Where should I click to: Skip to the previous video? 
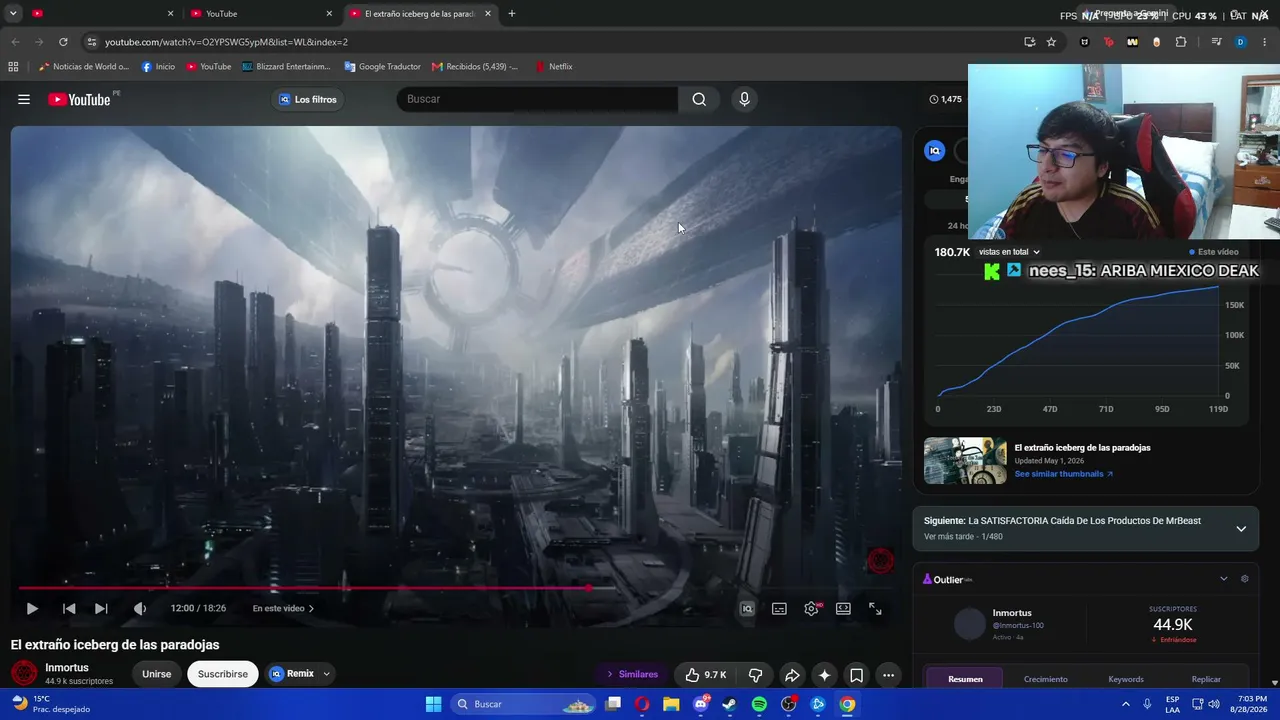coord(69,608)
